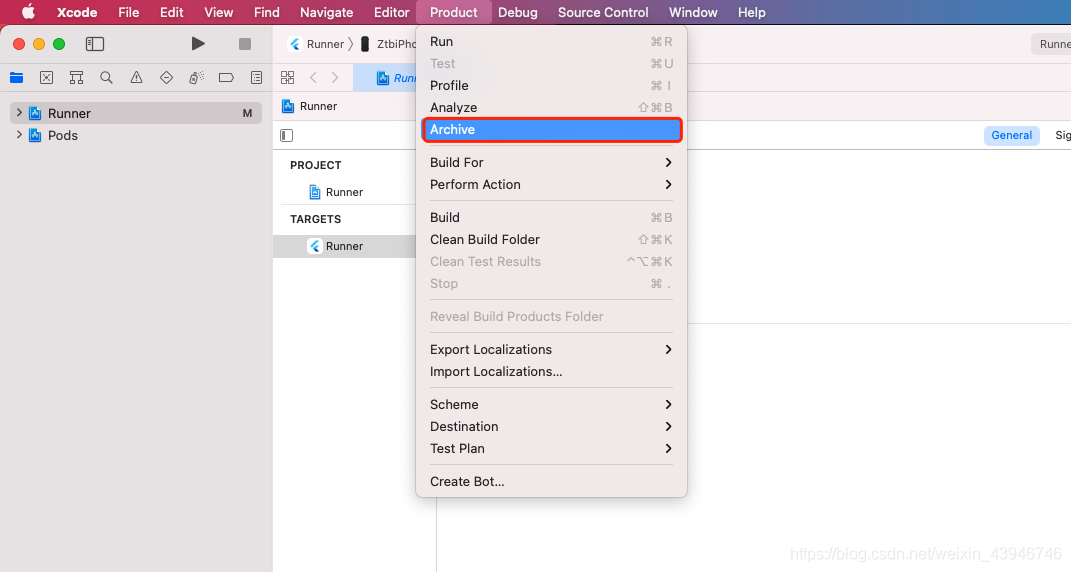
Task: Open the Editor menu
Action: pos(391,12)
